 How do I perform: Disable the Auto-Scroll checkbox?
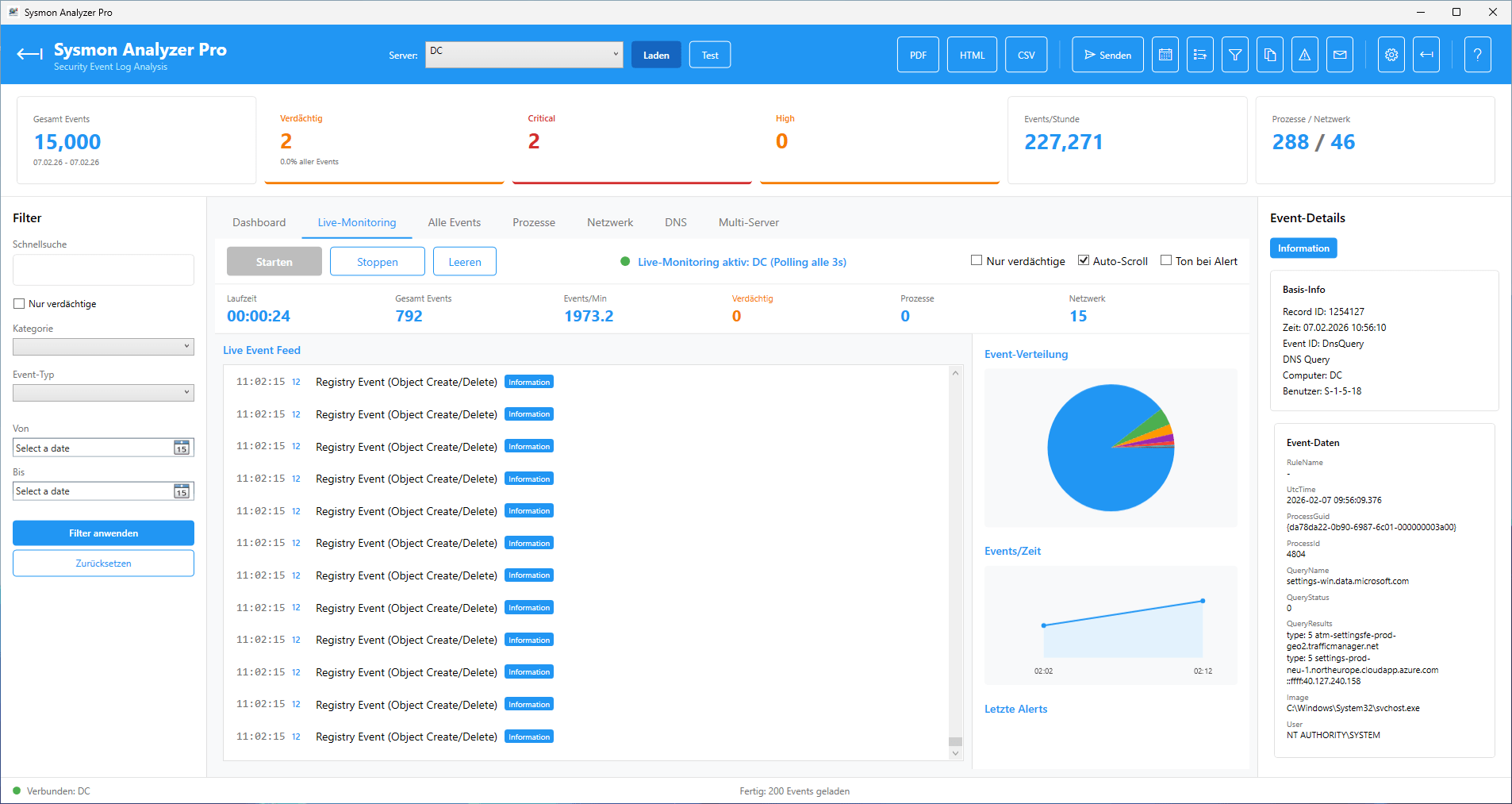tap(1083, 260)
